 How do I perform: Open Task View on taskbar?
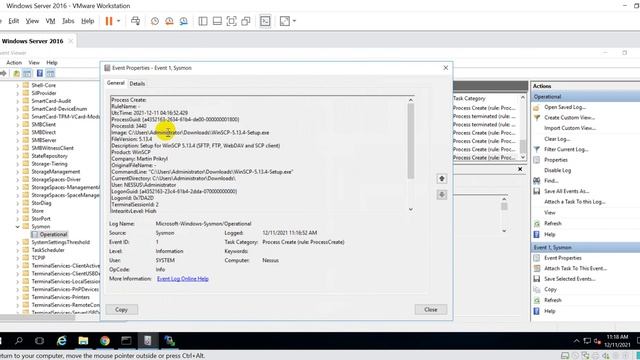click(x=40, y=340)
